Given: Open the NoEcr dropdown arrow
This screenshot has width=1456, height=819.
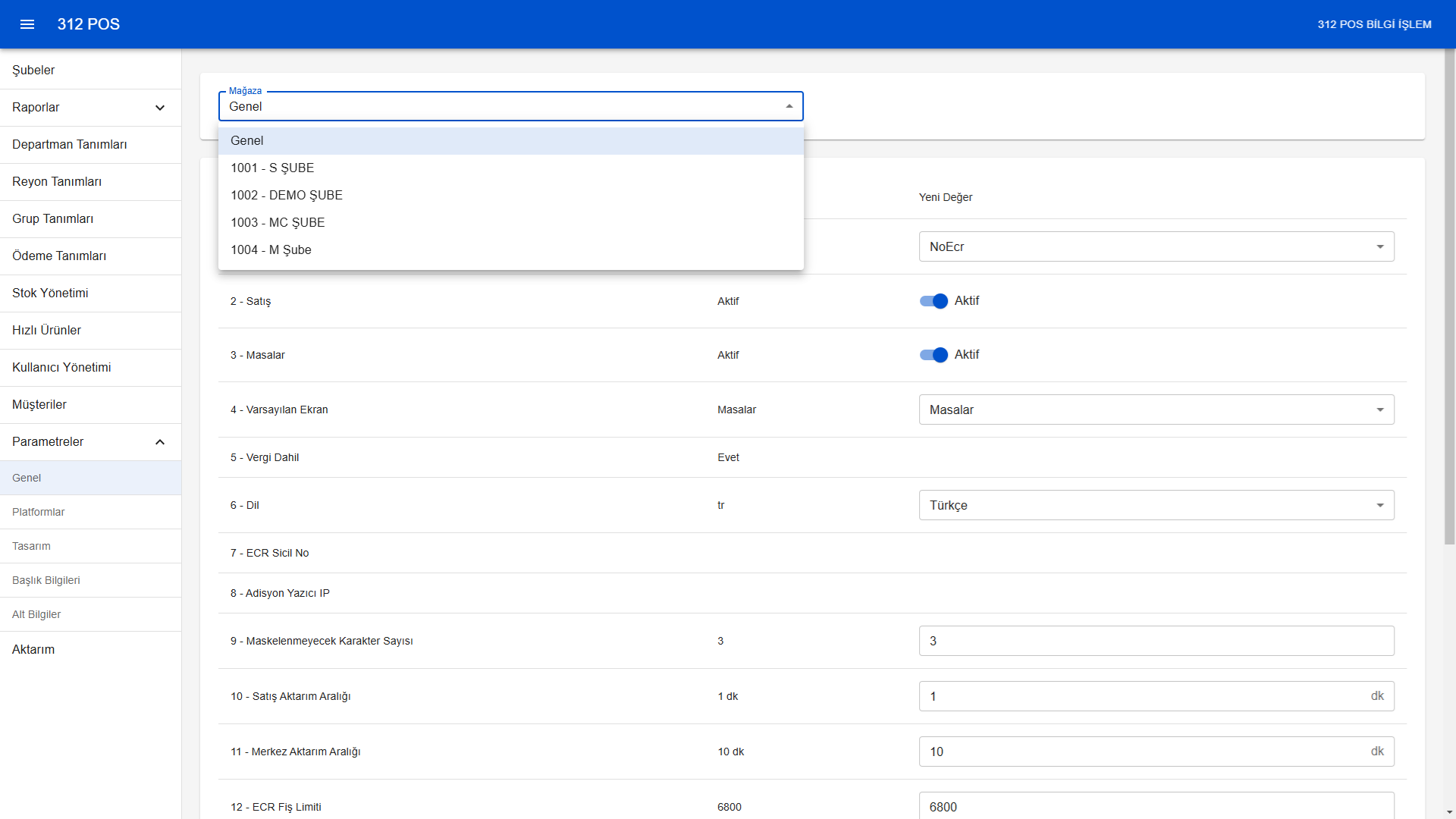Looking at the screenshot, I should click(x=1379, y=246).
